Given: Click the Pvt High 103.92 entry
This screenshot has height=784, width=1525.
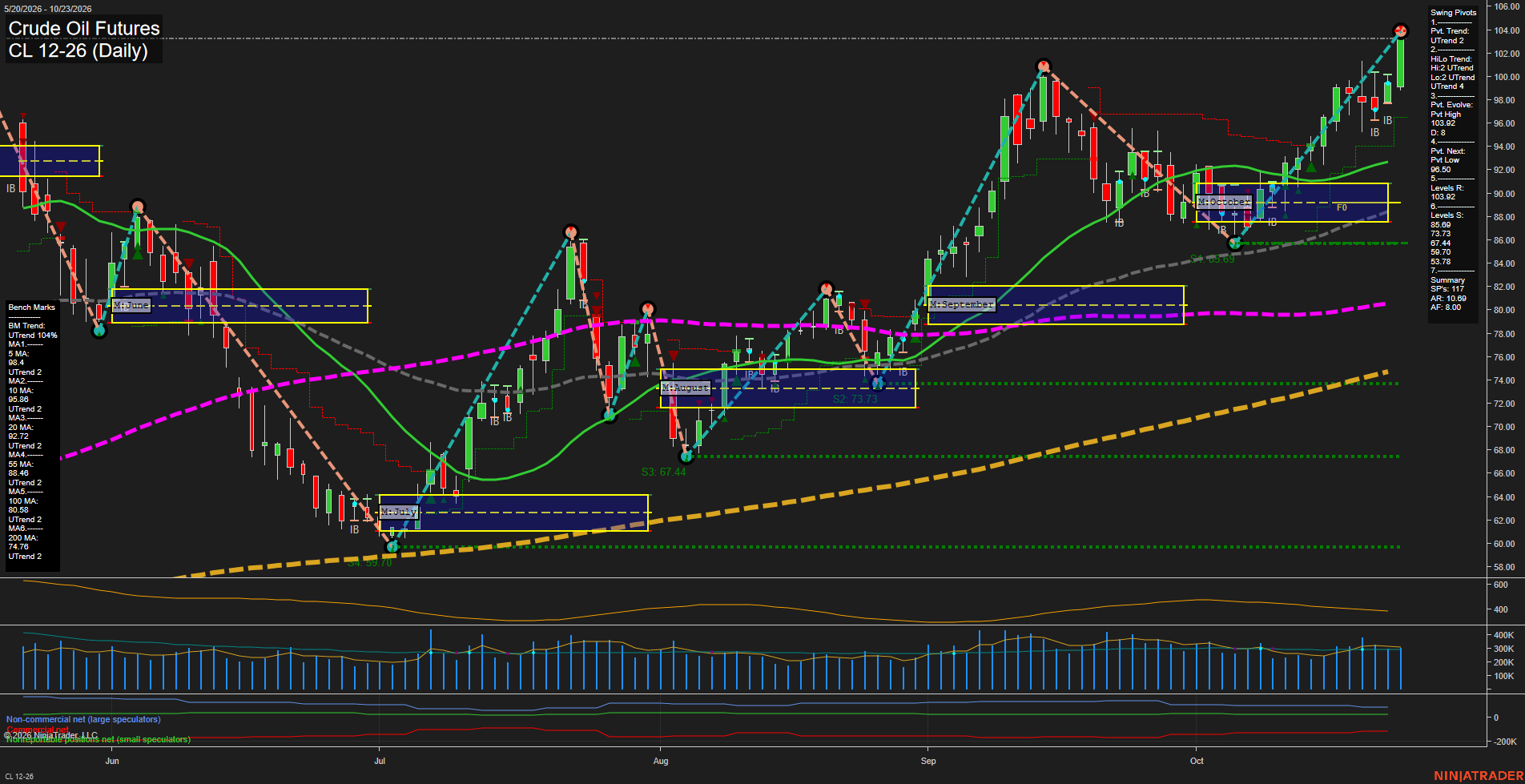Looking at the screenshot, I should coord(1446,119).
